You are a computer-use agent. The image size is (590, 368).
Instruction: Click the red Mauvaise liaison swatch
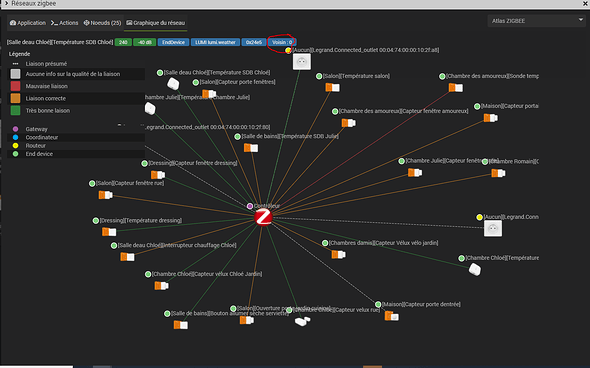15,86
